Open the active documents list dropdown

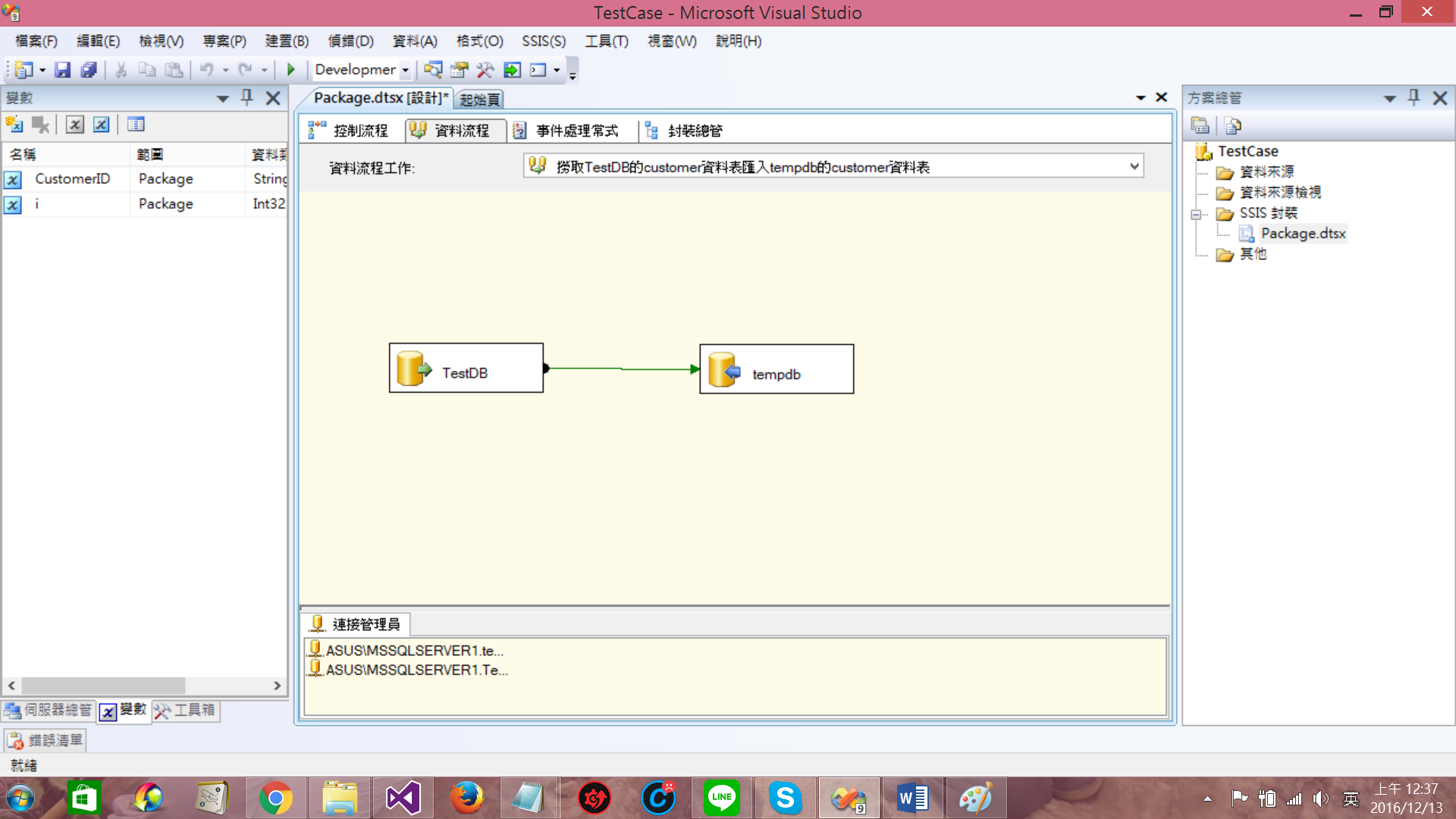point(1140,98)
